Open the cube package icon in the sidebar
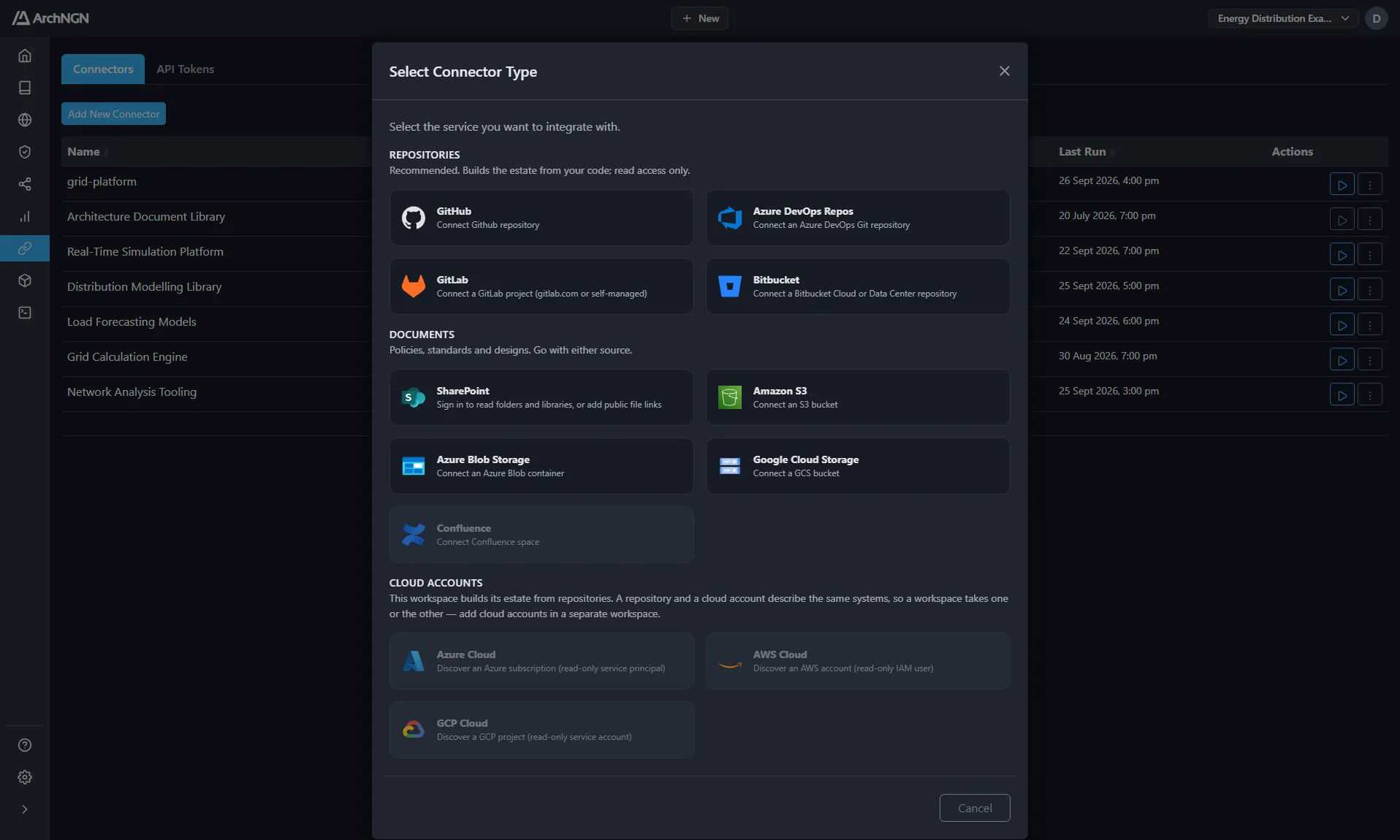The image size is (1400, 840). coord(25,280)
